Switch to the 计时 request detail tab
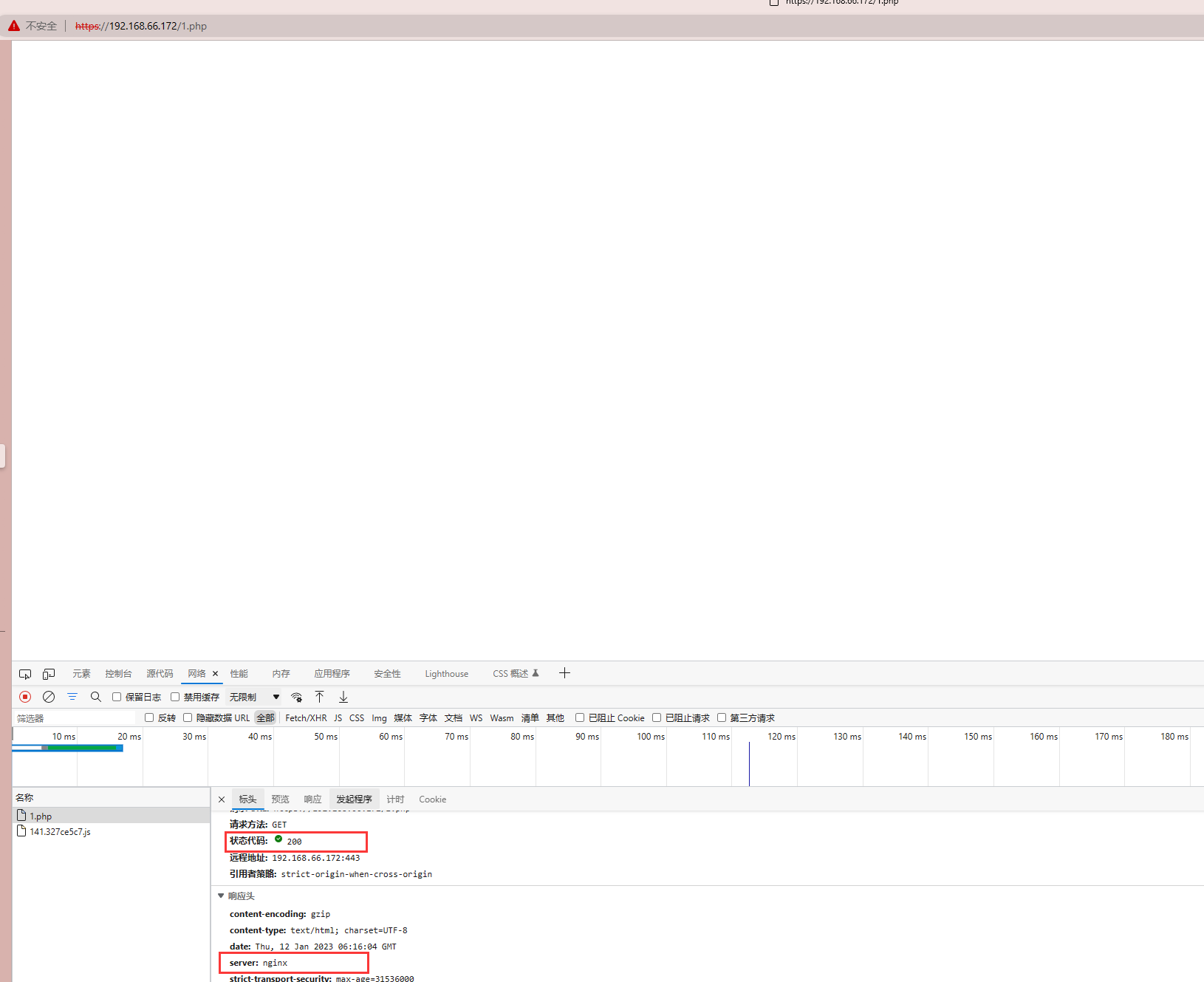1204x982 pixels. (x=395, y=799)
